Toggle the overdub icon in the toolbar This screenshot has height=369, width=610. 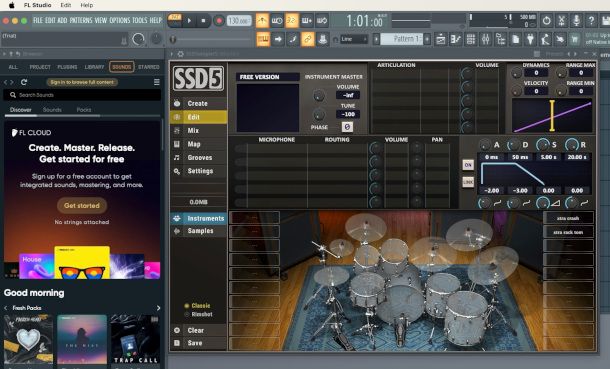307,20
